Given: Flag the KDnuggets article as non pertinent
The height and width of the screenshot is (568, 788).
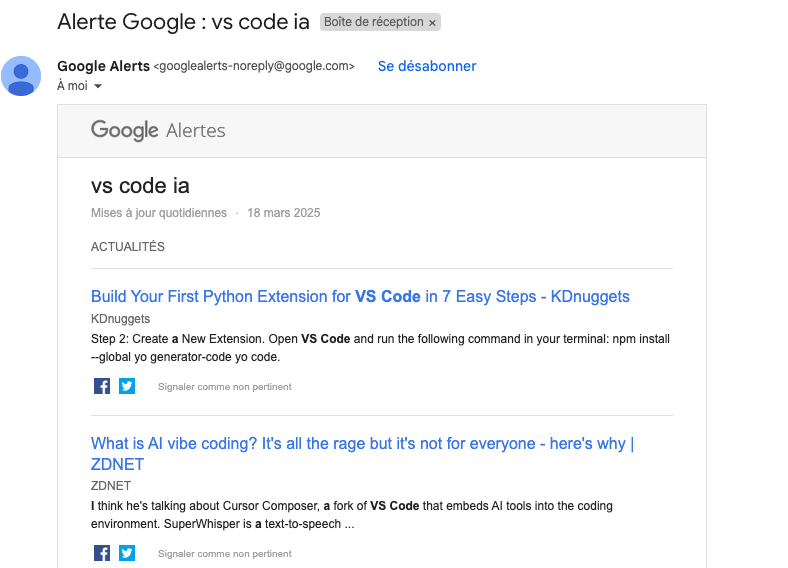Looking at the screenshot, I should pyautogui.click(x=224, y=386).
